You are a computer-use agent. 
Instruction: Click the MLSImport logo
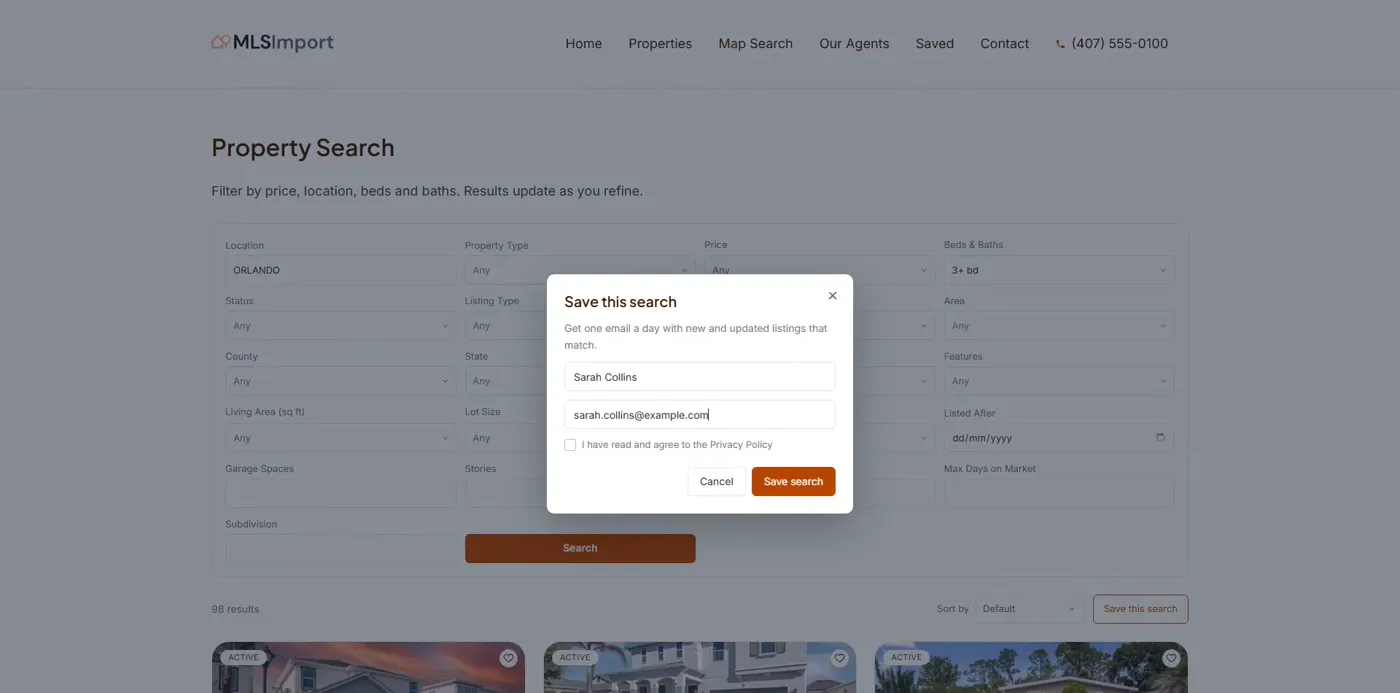point(272,42)
